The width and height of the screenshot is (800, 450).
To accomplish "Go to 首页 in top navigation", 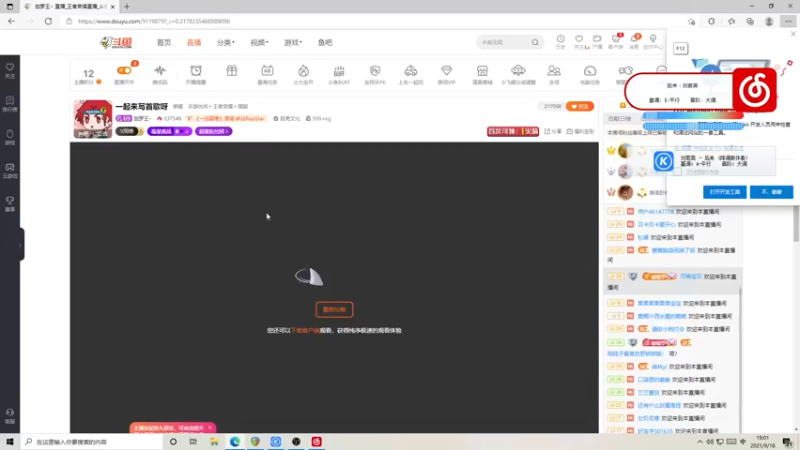I will [x=164, y=42].
